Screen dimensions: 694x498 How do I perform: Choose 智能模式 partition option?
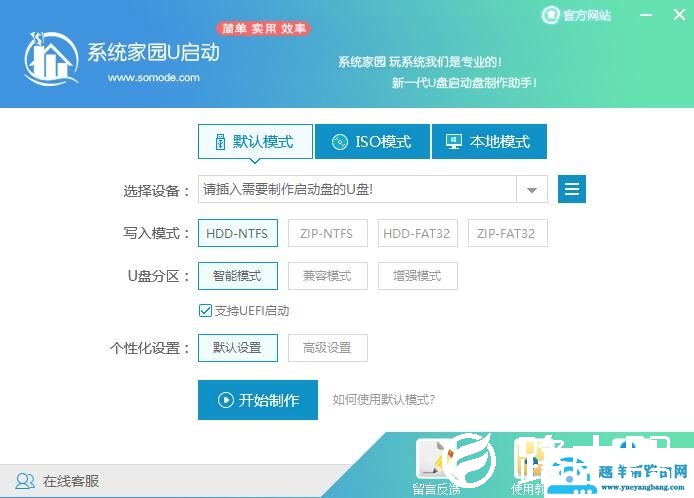(238, 276)
